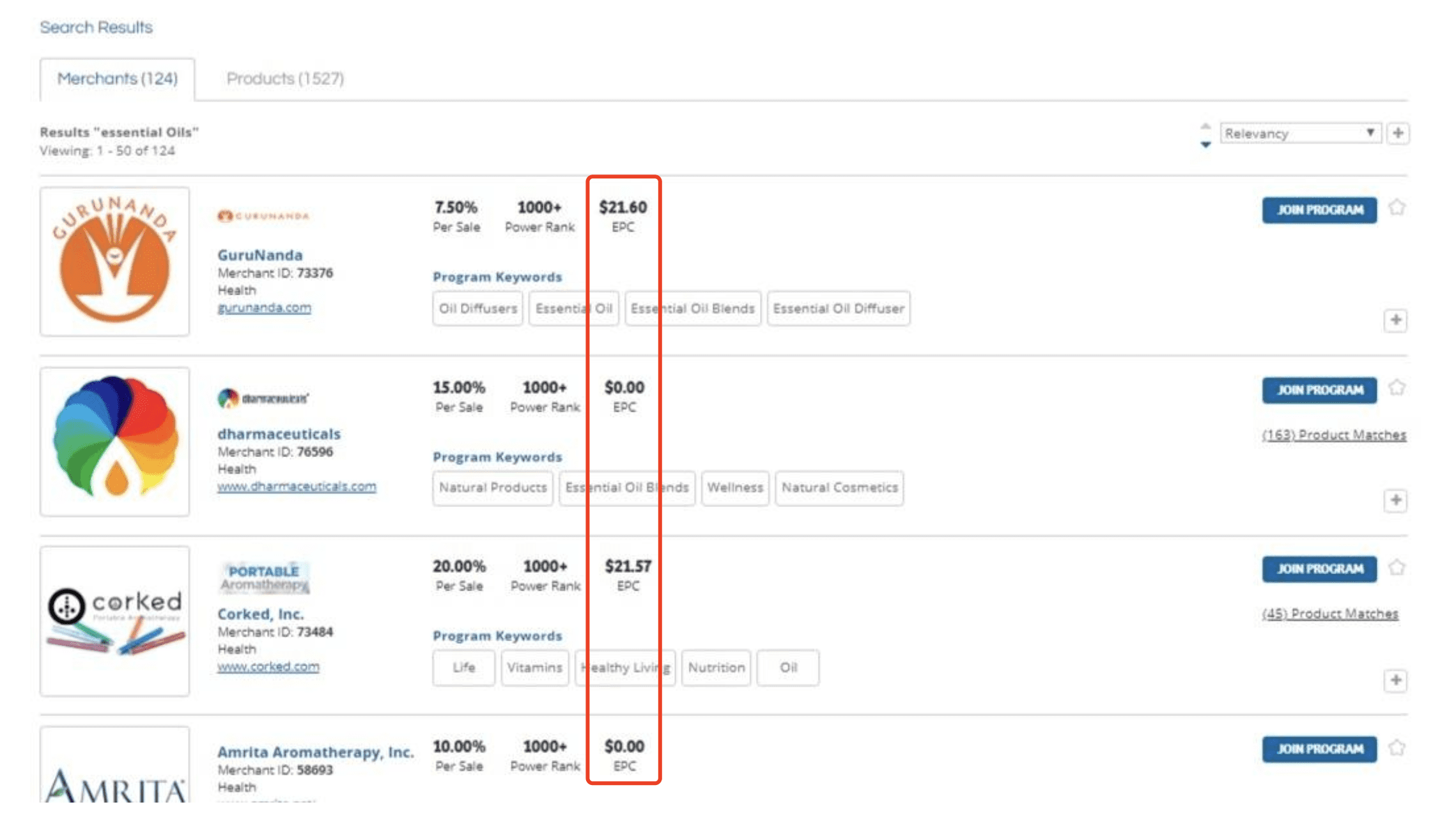Screen dimensions: 1456x817
Task: Click the Search Results heading
Action: [x=96, y=27]
